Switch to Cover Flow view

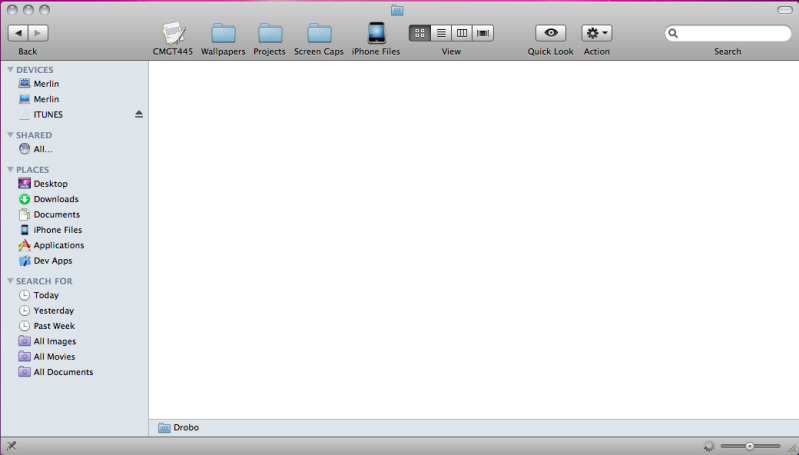click(483, 33)
